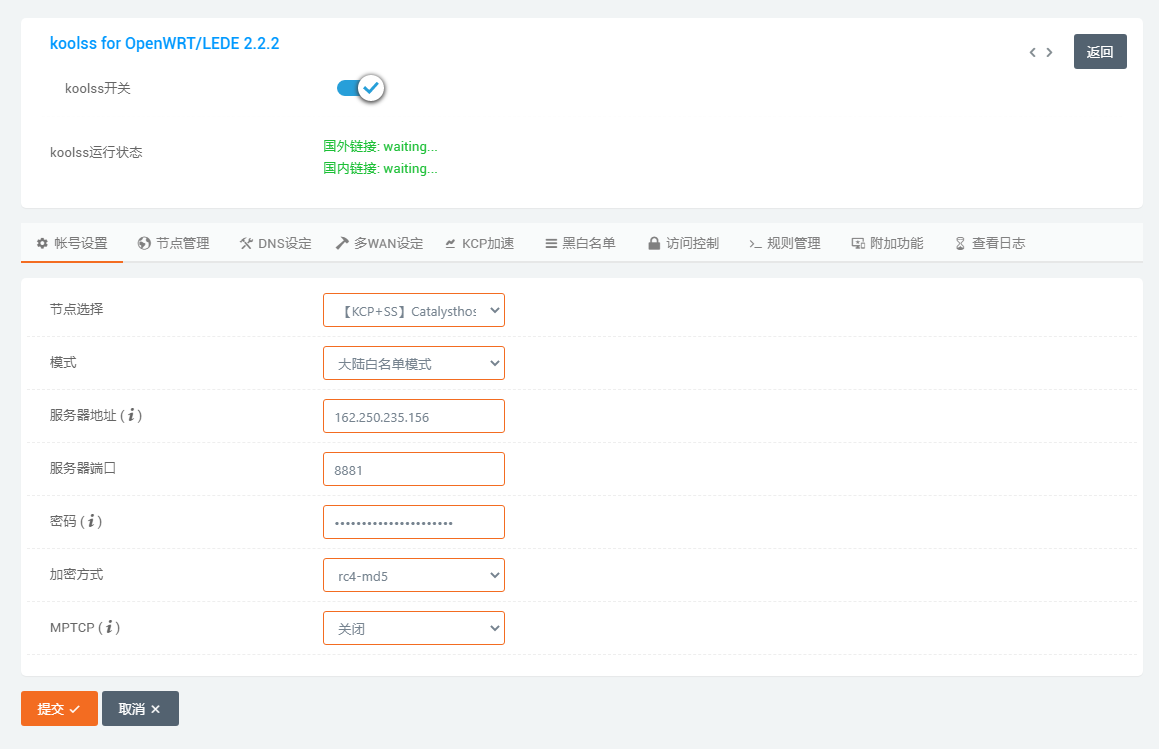This screenshot has width=1159, height=749.
Task: Switch to the 多WAN设定 tab
Action: 379,243
